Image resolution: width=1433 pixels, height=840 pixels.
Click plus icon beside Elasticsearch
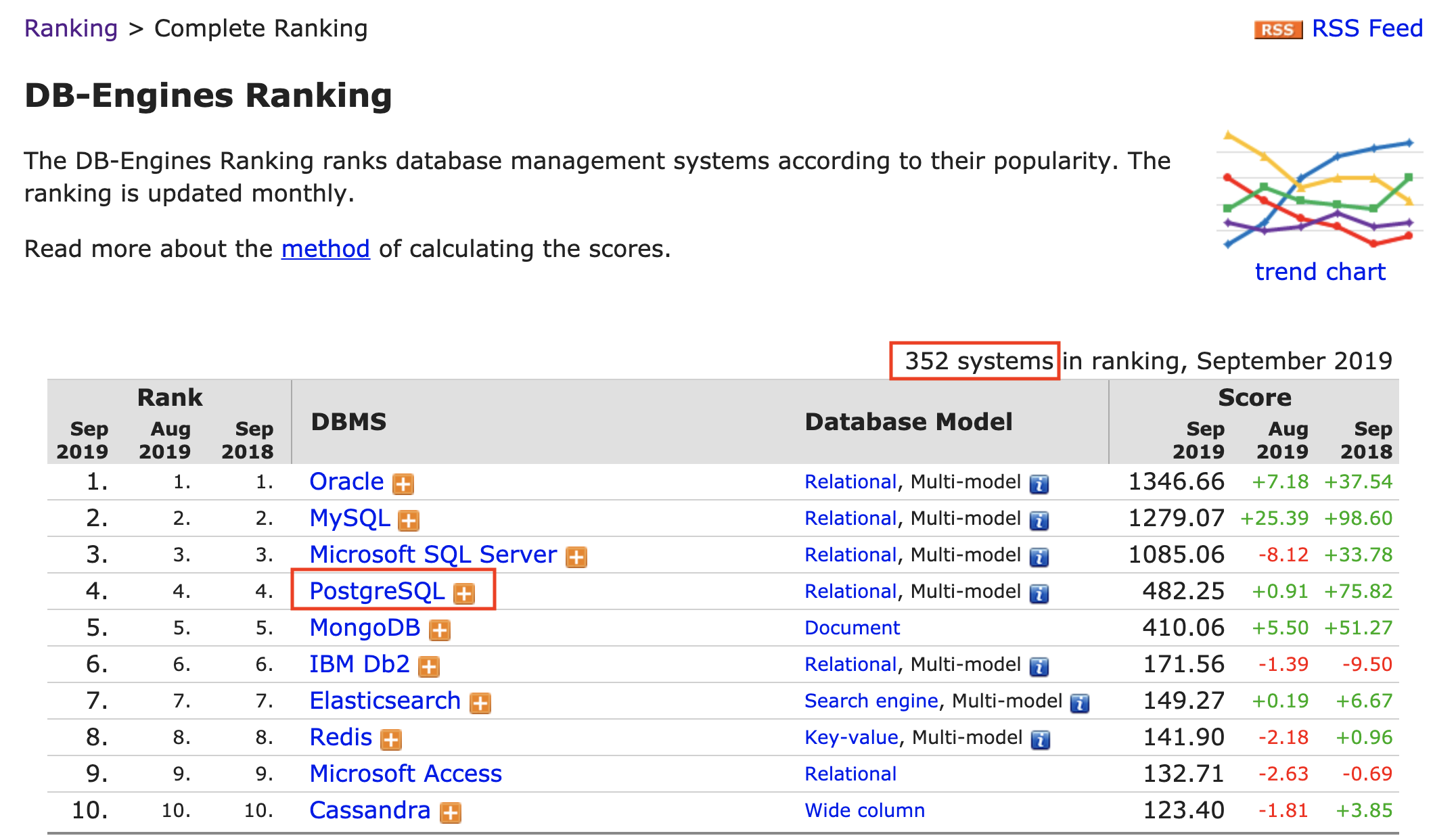point(480,703)
